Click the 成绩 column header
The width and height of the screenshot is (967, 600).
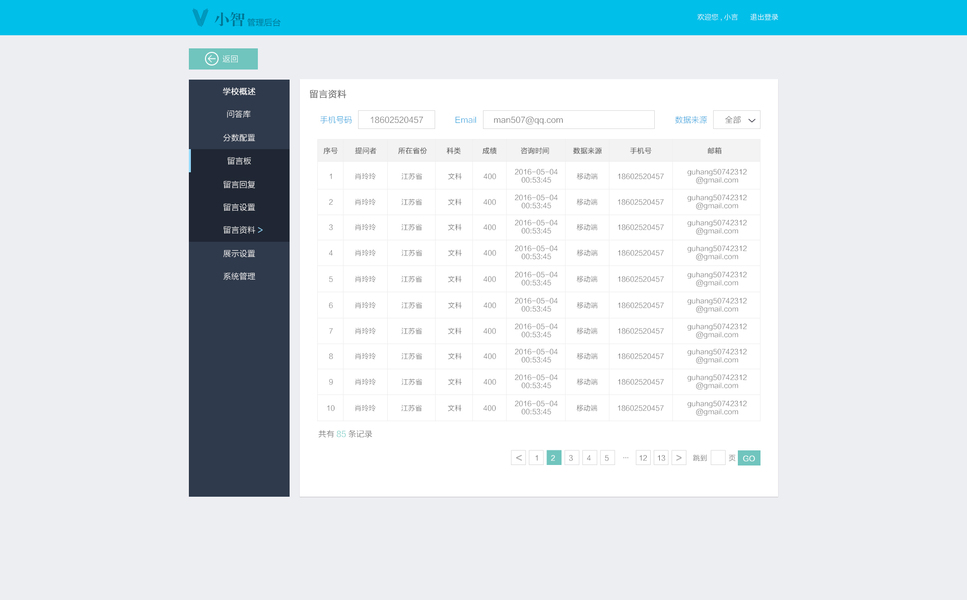pyautogui.click(x=490, y=150)
